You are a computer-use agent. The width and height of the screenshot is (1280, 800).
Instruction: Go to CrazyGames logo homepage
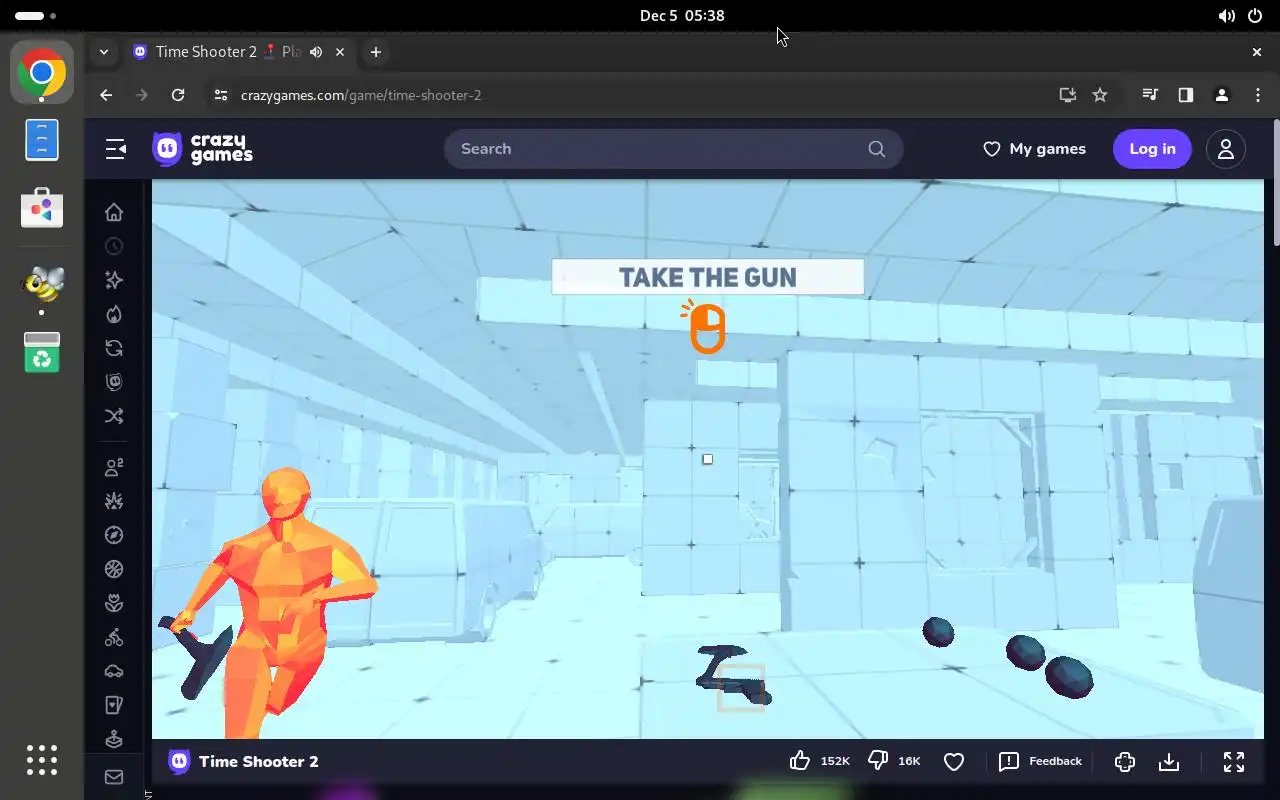(202, 149)
